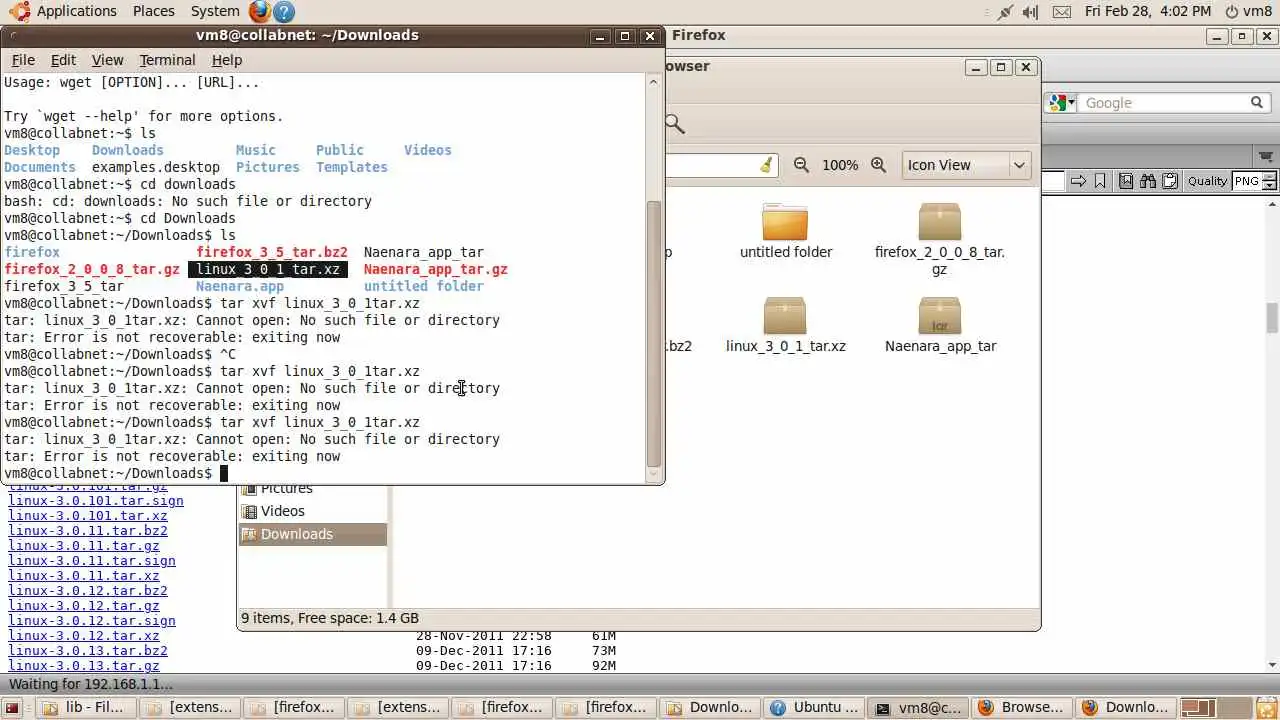Open the System menu in top panel

215,11
